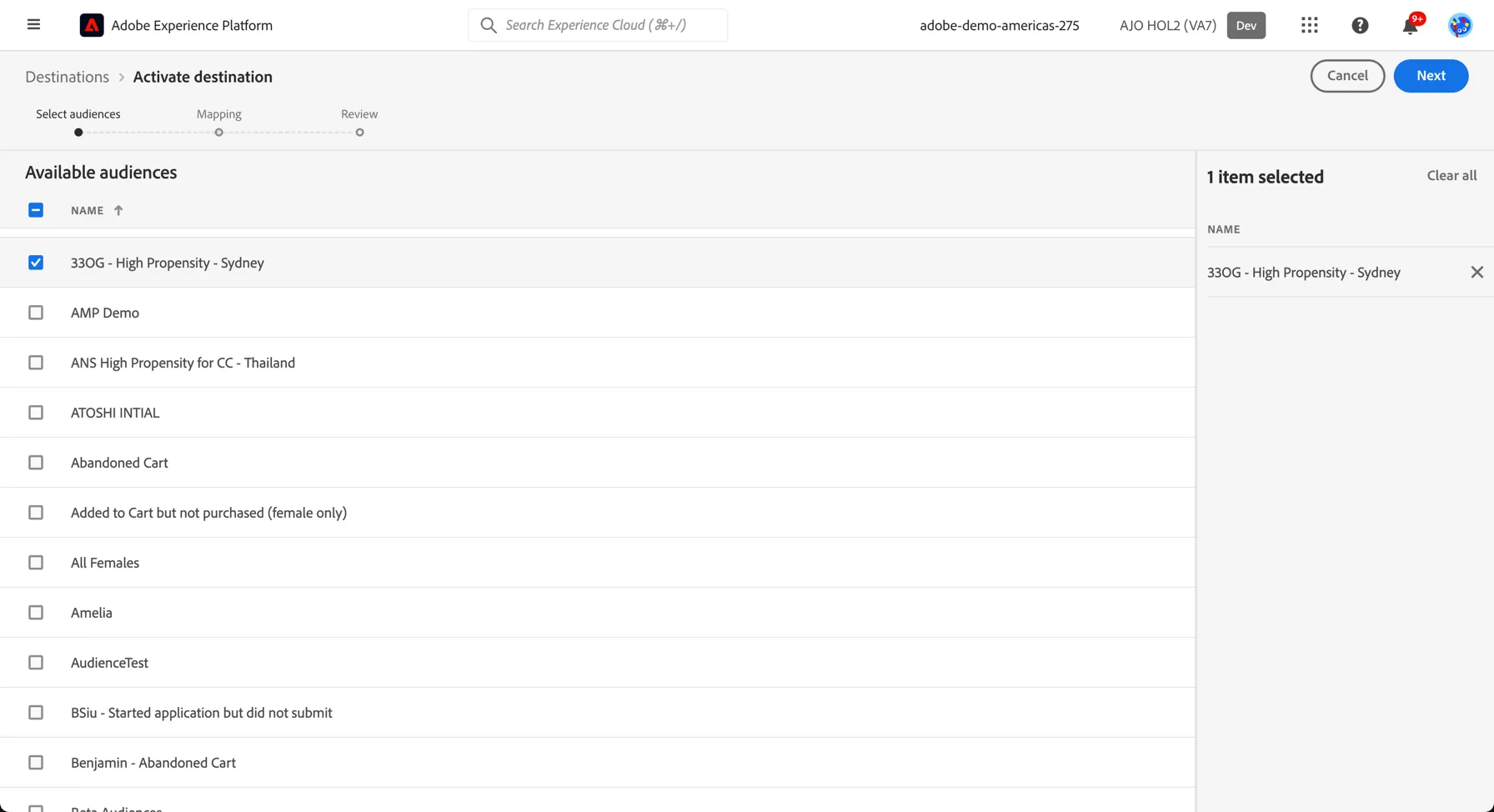Click the Adobe Experience Platform logo
Screen dimensions: 1494x812
pyautogui.click(x=92, y=25)
